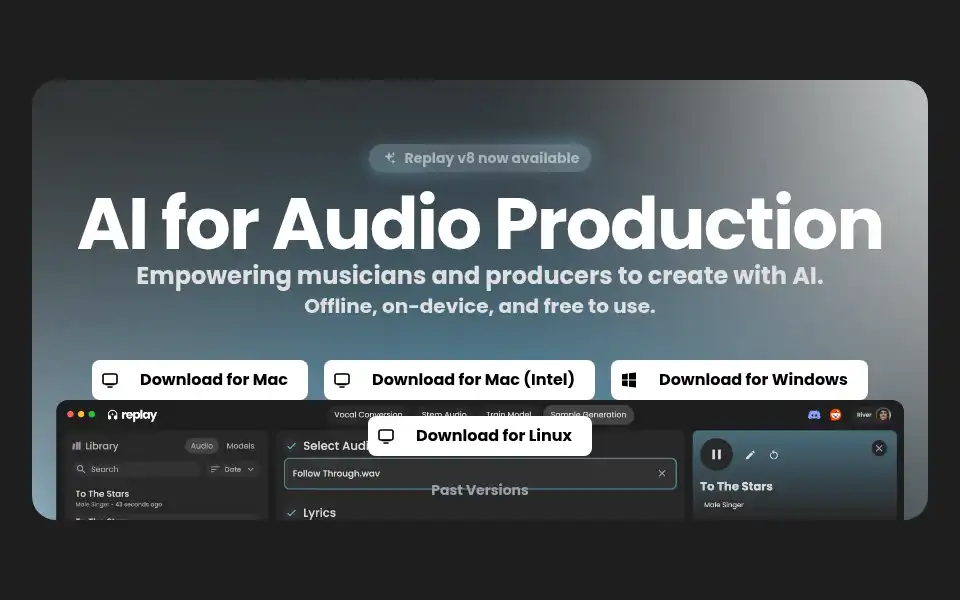
Task: Click the Download for Windows button
Action: tap(739, 380)
